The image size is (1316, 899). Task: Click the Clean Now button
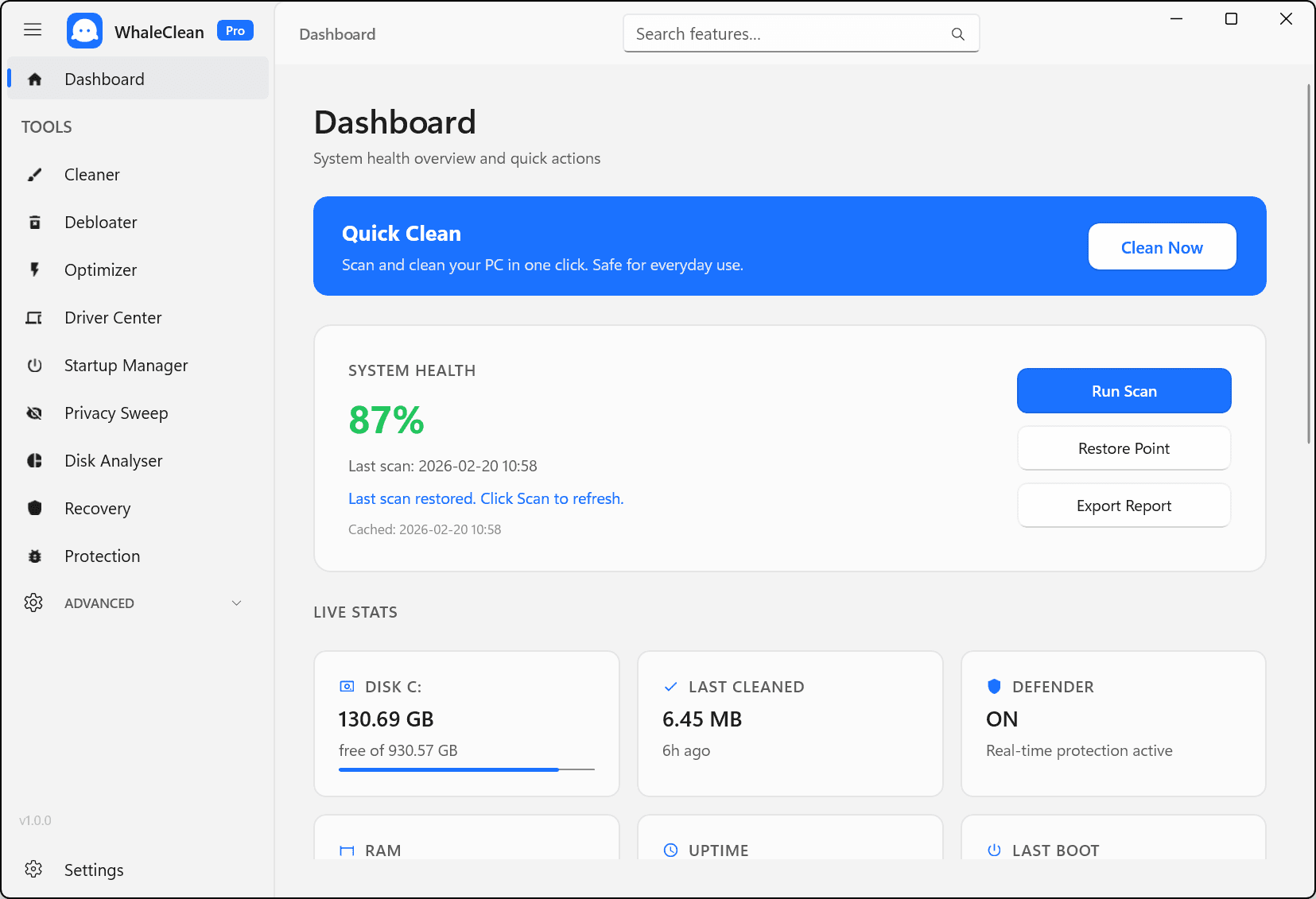pyautogui.click(x=1162, y=246)
